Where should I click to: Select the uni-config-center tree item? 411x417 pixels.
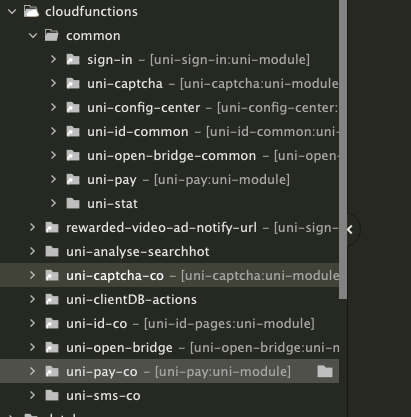(169, 108)
